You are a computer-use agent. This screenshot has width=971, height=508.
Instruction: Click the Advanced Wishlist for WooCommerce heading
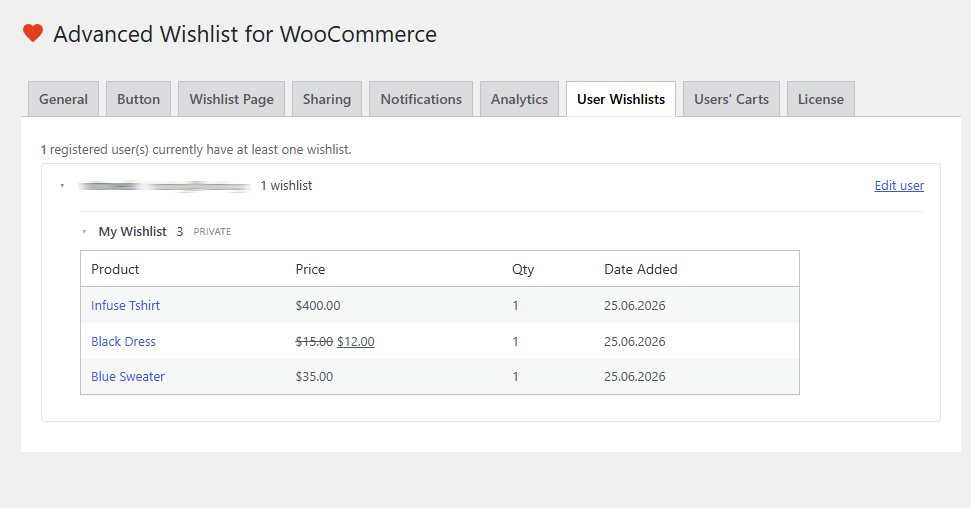pyautogui.click(x=245, y=34)
